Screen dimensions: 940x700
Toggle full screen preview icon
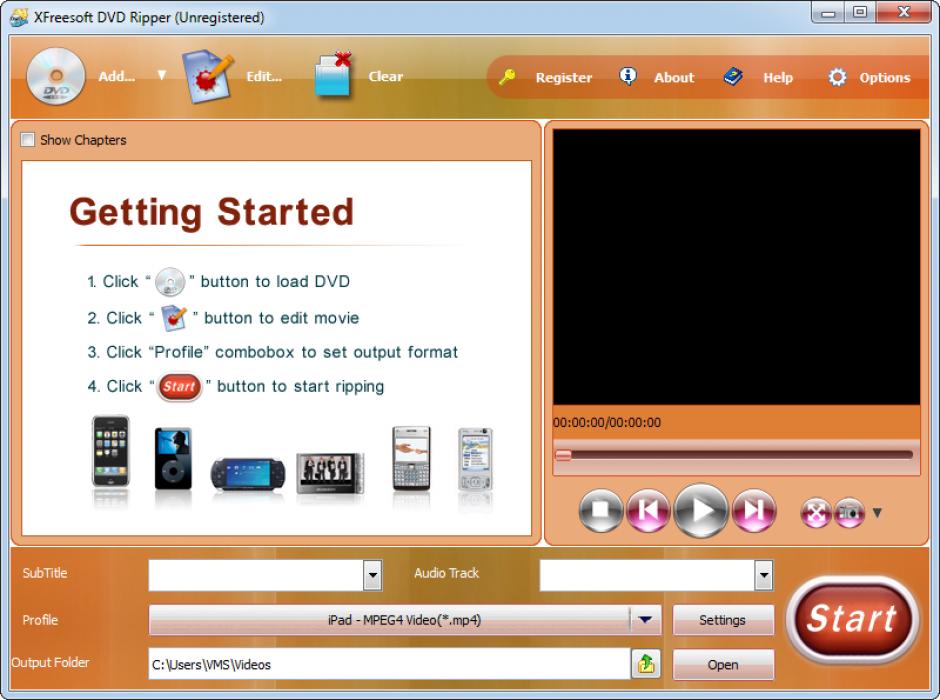pyautogui.click(x=815, y=512)
